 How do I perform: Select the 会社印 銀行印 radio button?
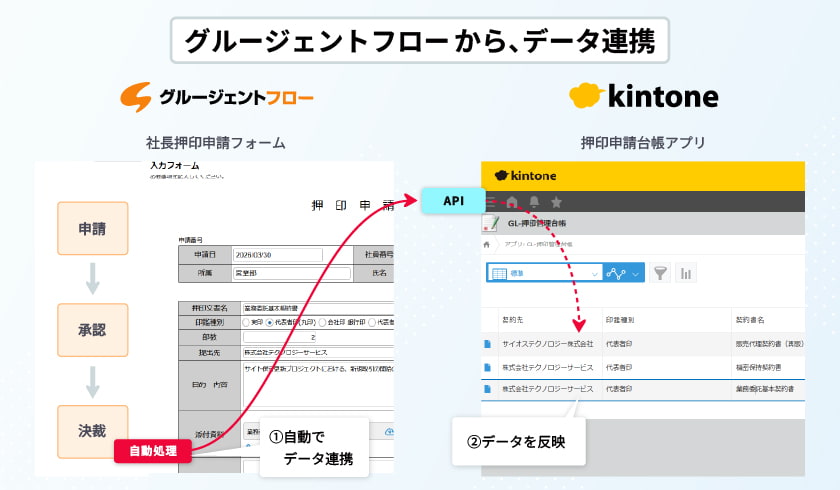coord(322,322)
